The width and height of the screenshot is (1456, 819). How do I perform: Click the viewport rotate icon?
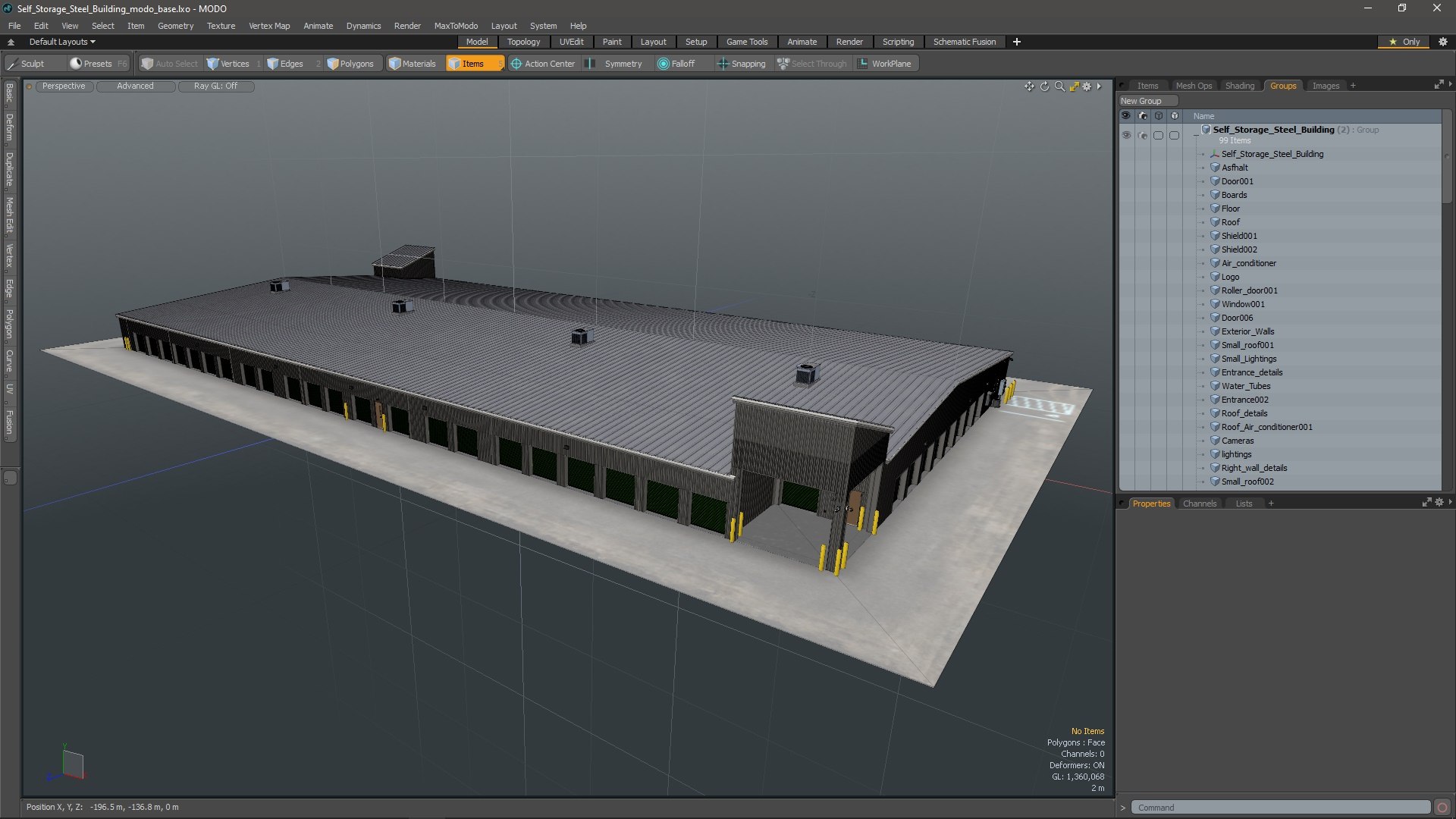1044,86
